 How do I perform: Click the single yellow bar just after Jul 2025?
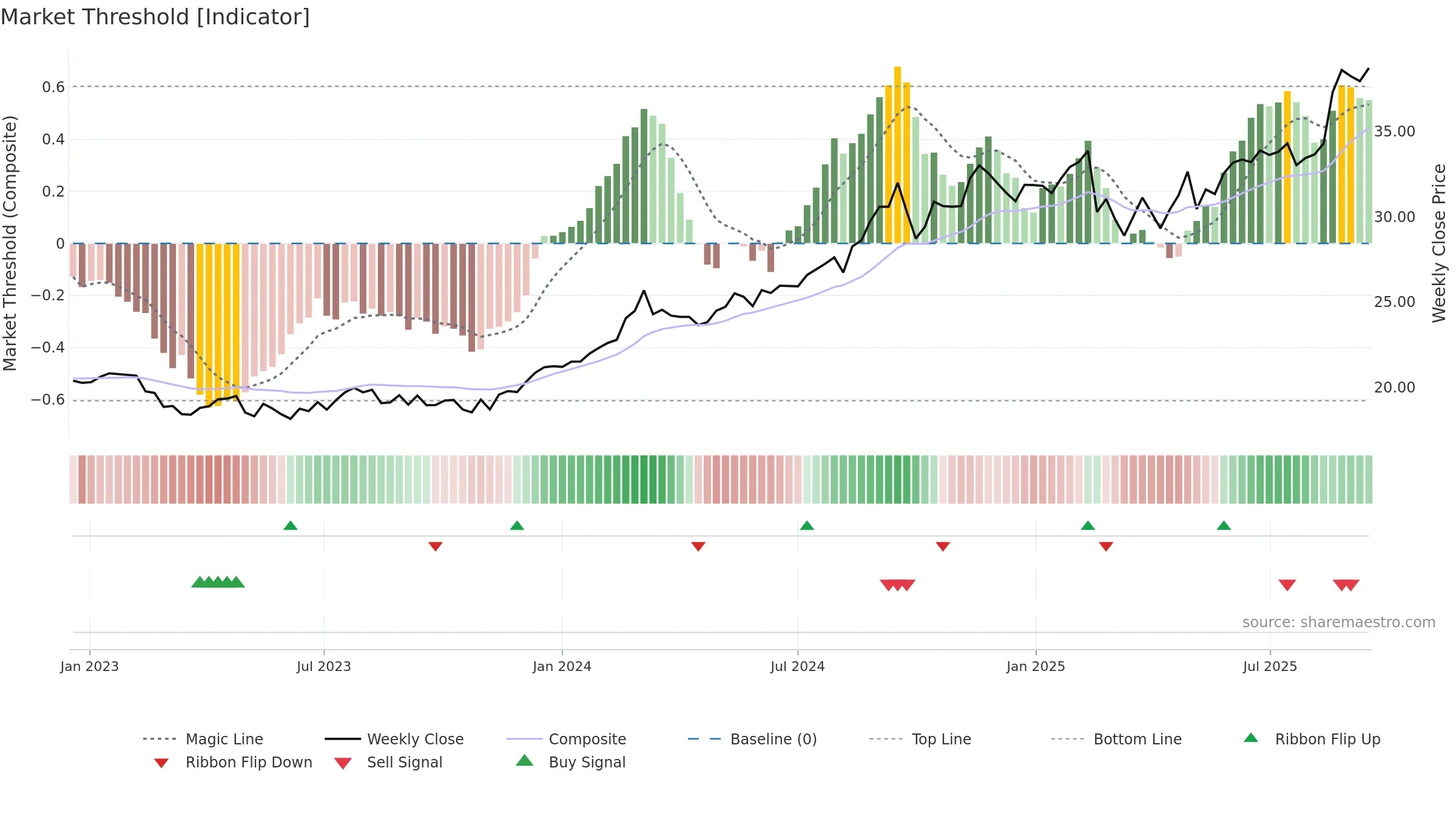(x=1287, y=167)
